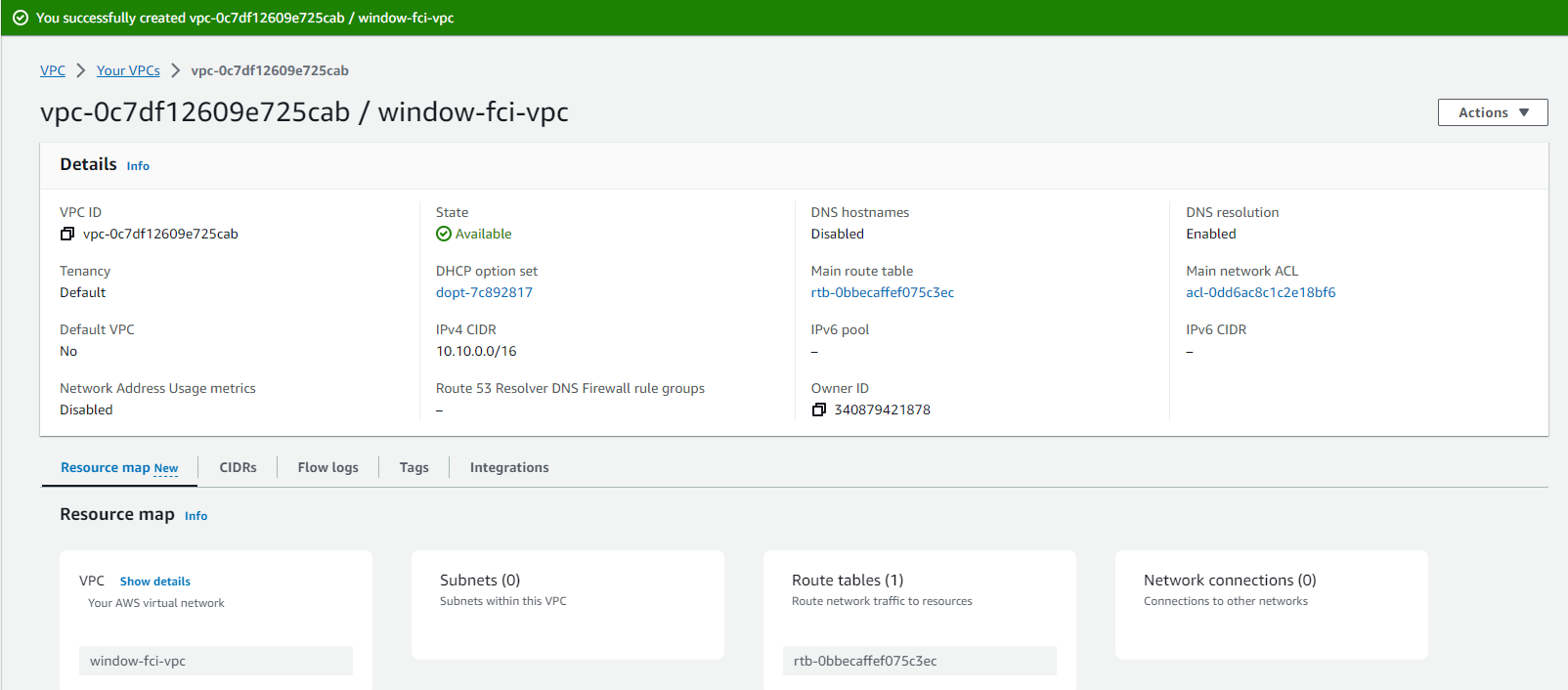Switch to the CIDRs tab
This screenshot has height=690, width=1568.
238,467
